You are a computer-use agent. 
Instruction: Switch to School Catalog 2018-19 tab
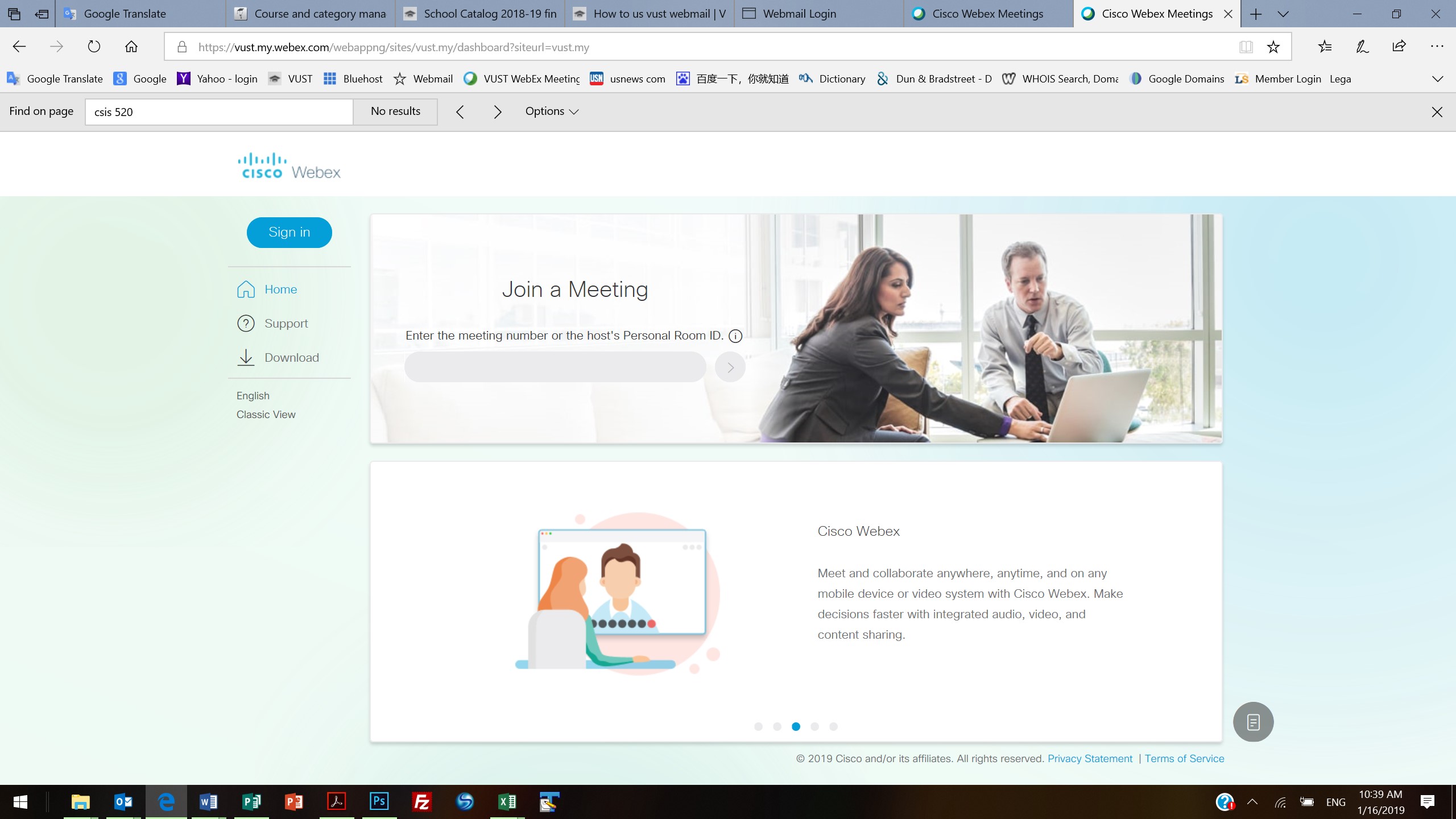480,14
